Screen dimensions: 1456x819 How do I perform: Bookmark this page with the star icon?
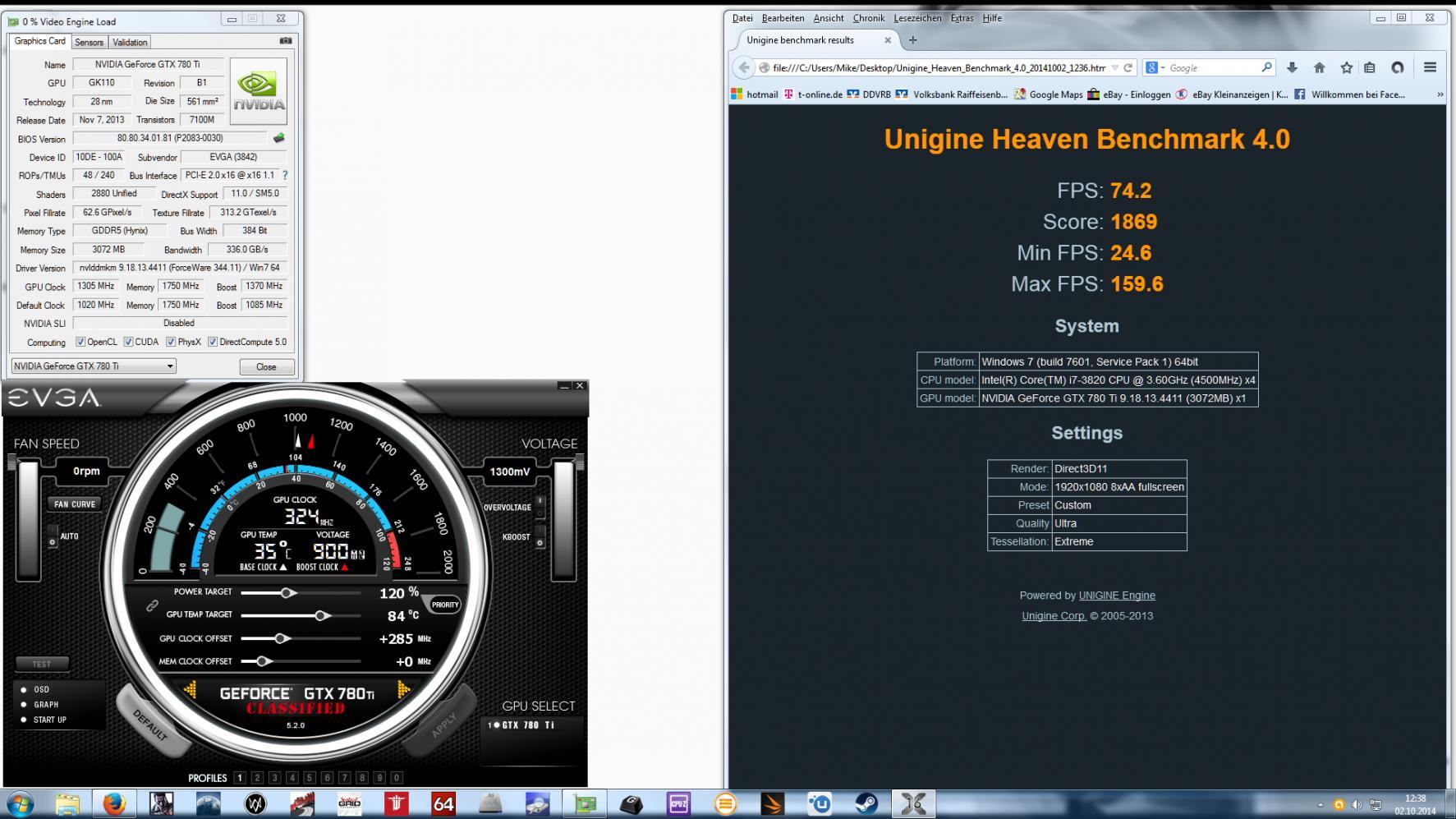point(1347,68)
